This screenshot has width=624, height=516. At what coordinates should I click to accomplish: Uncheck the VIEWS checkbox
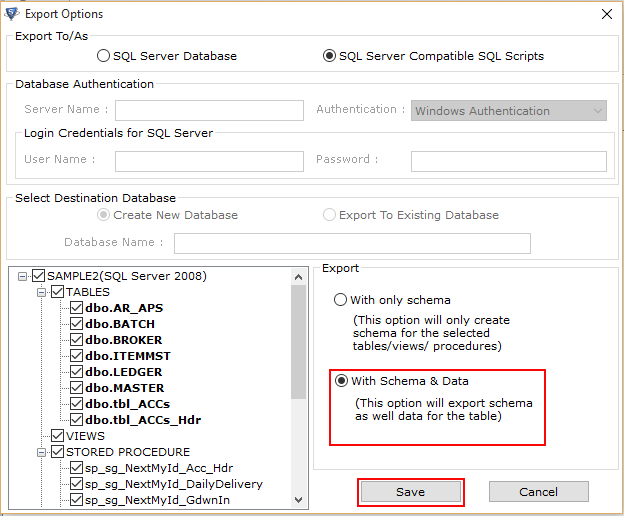pyautogui.click(x=58, y=436)
